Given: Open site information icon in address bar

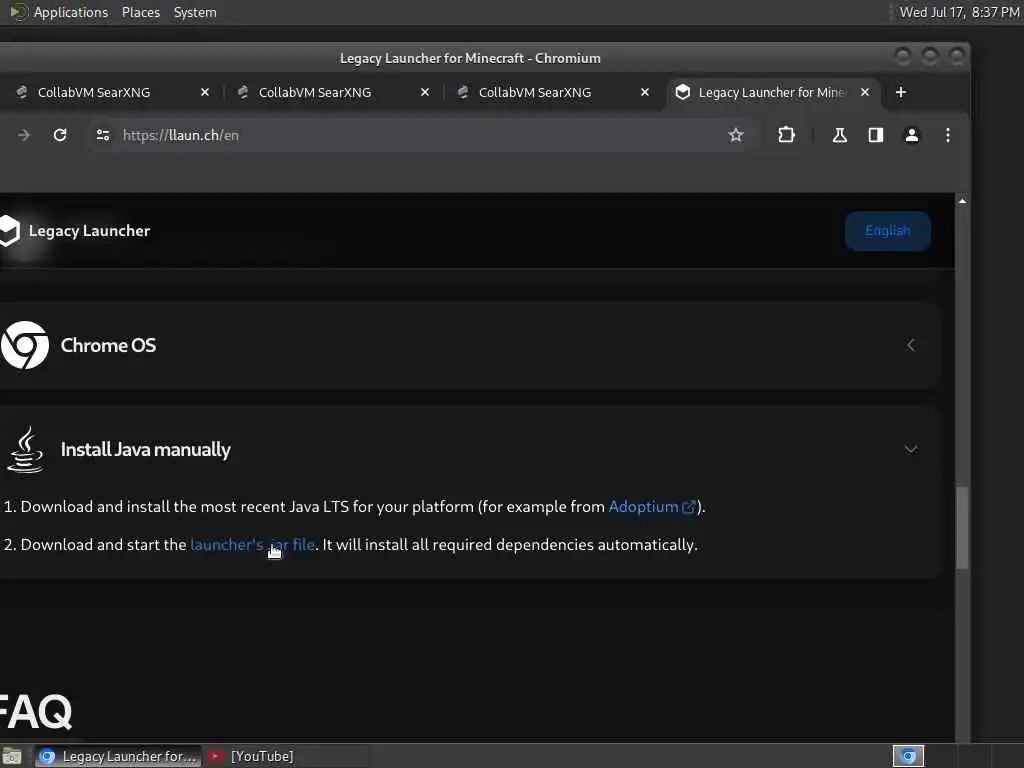Looking at the screenshot, I should pyautogui.click(x=103, y=135).
